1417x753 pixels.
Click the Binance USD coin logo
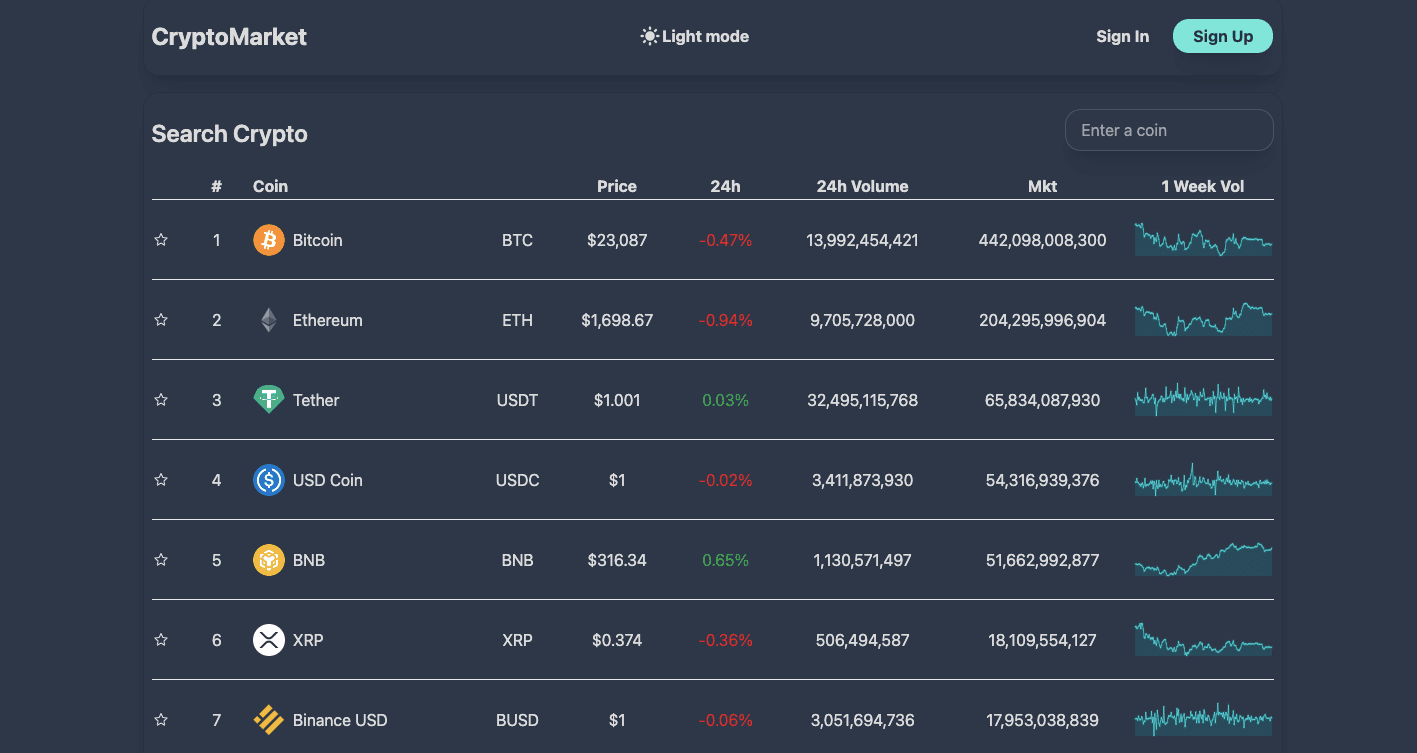point(269,720)
